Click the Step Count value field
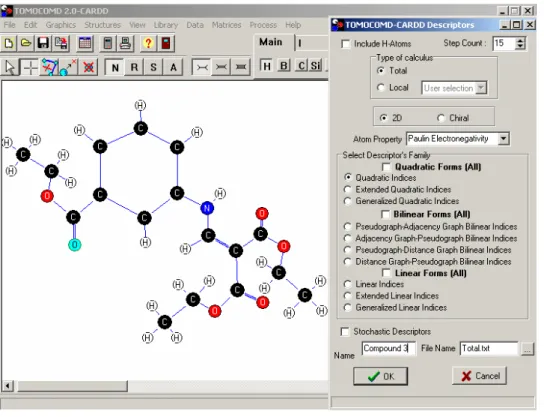 pos(504,44)
